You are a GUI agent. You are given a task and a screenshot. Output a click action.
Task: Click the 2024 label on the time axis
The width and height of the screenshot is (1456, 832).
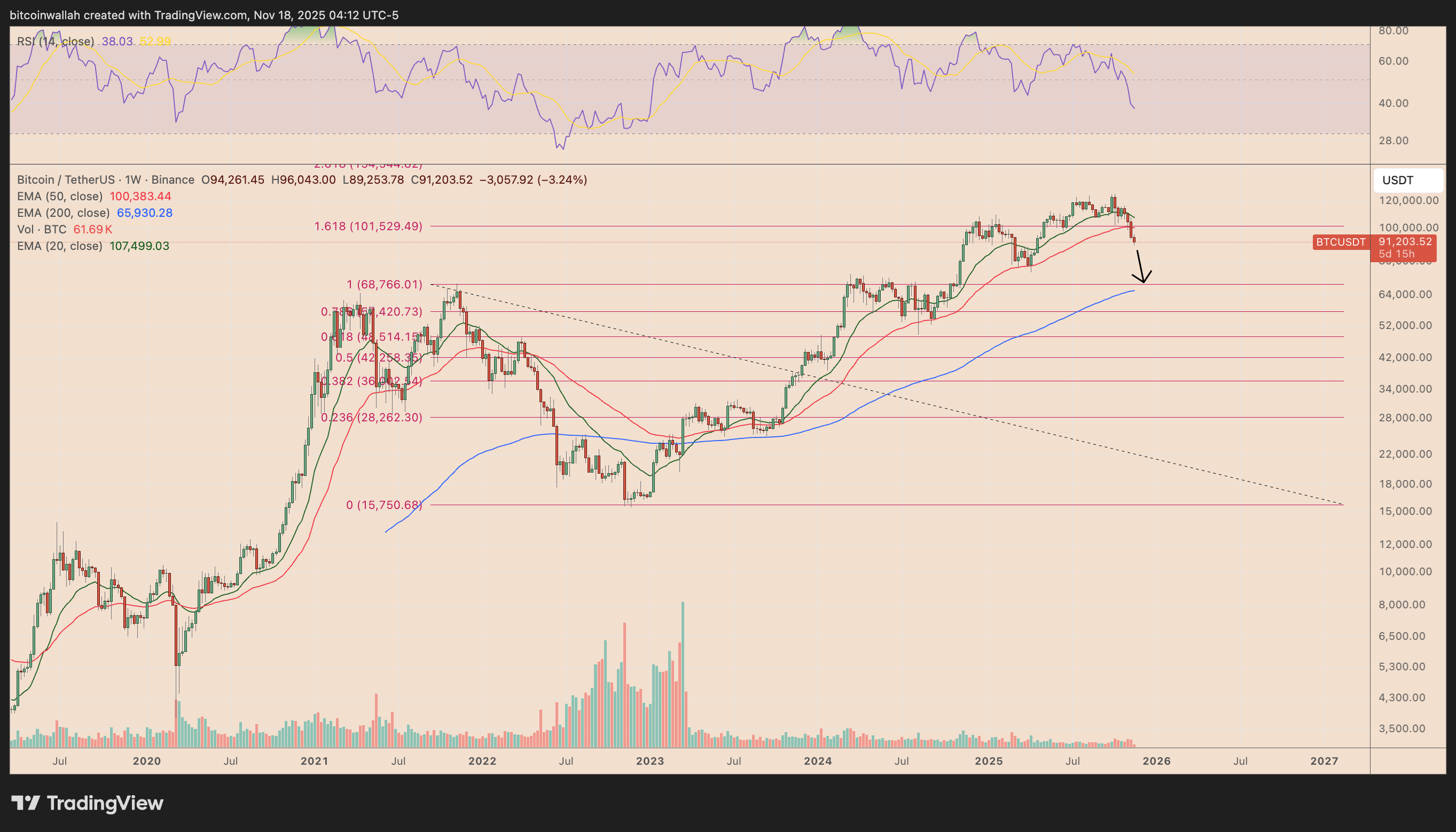click(x=818, y=760)
